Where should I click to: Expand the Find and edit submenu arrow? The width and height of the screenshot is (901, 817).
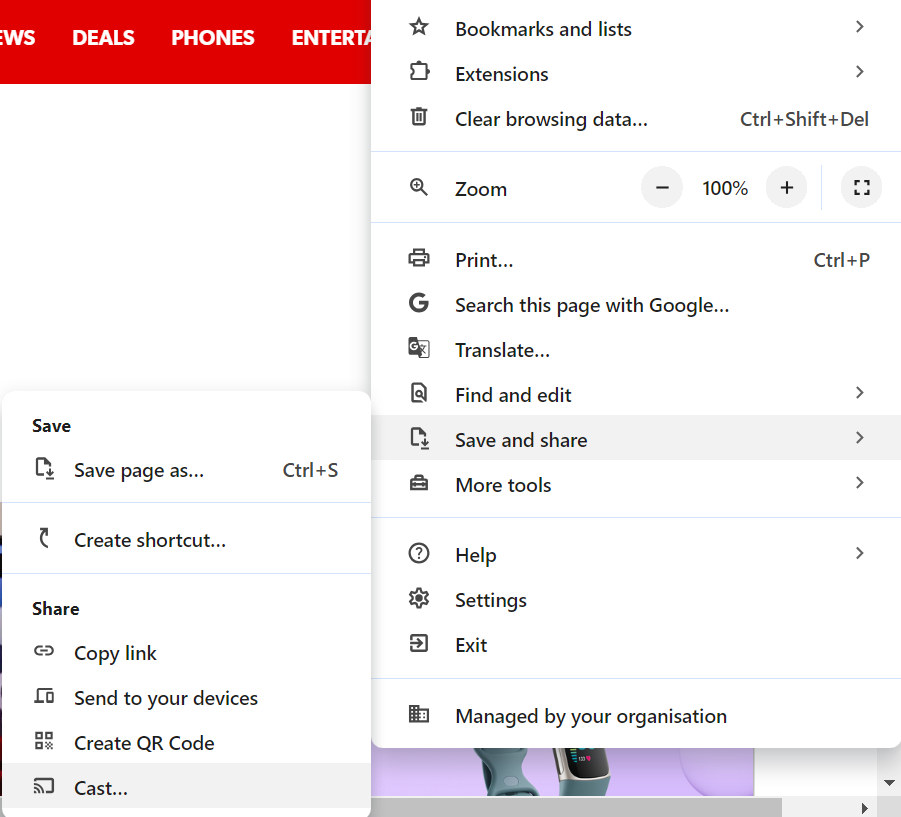click(860, 393)
